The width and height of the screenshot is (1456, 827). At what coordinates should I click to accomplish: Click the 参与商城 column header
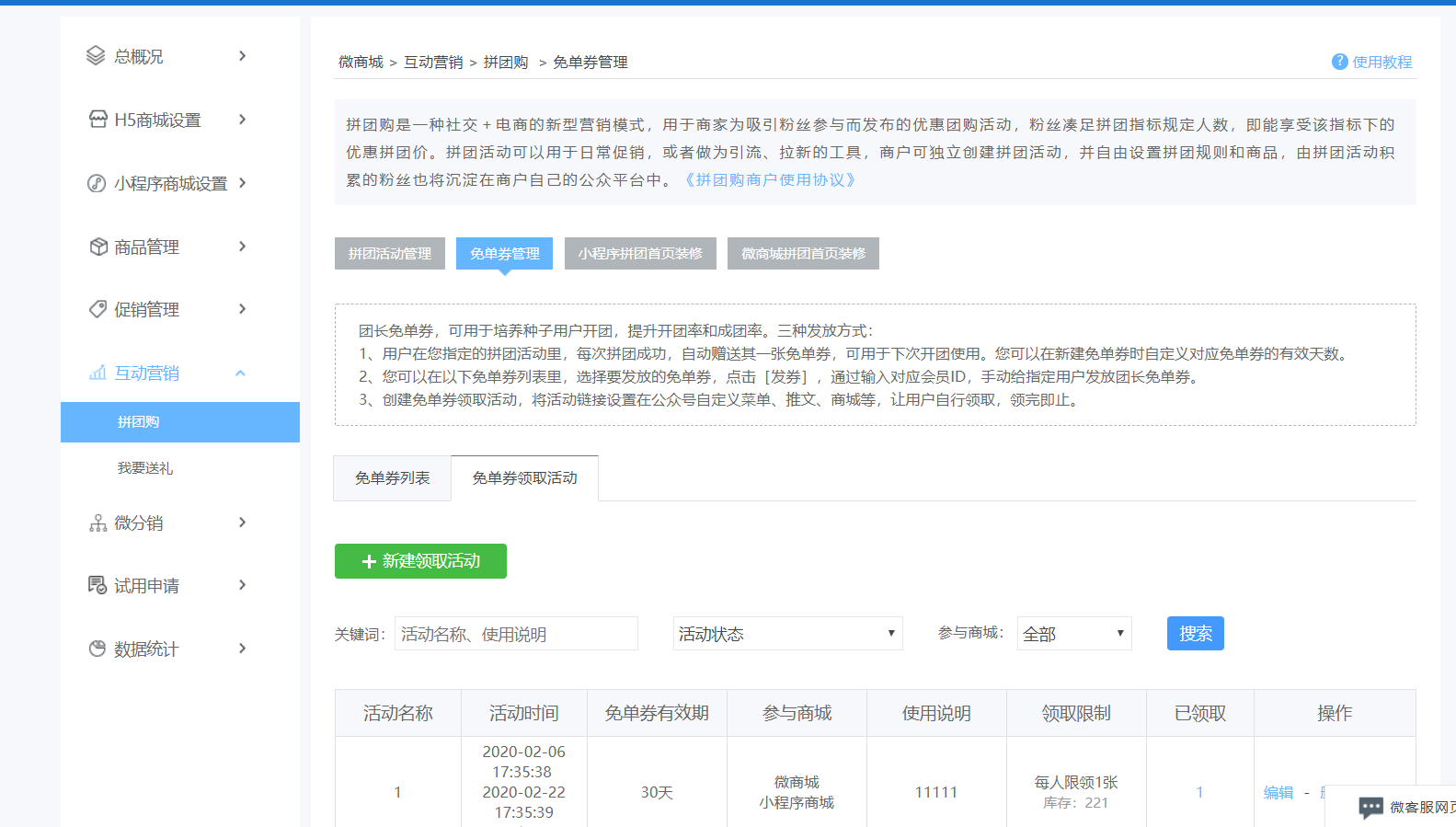tap(797, 713)
